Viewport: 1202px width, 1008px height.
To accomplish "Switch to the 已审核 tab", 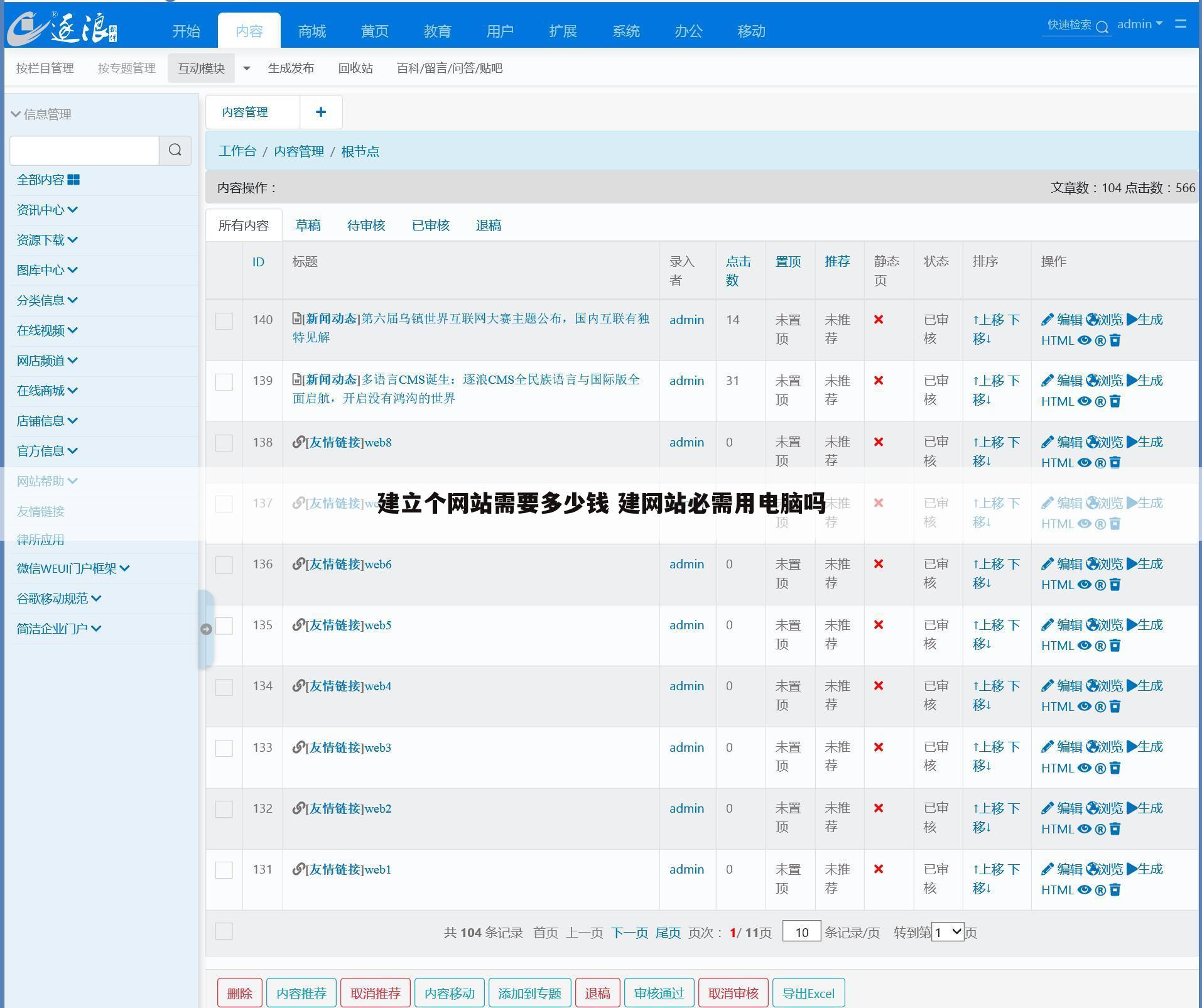I will (x=430, y=225).
